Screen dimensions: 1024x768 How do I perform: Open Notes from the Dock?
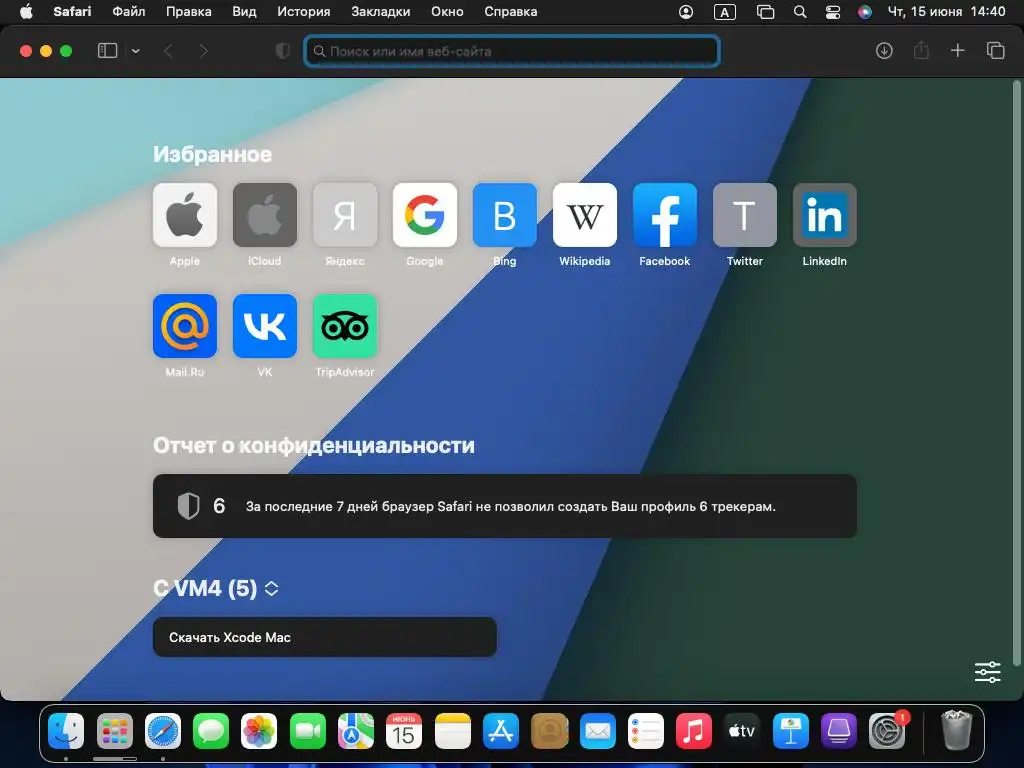click(453, 731)
